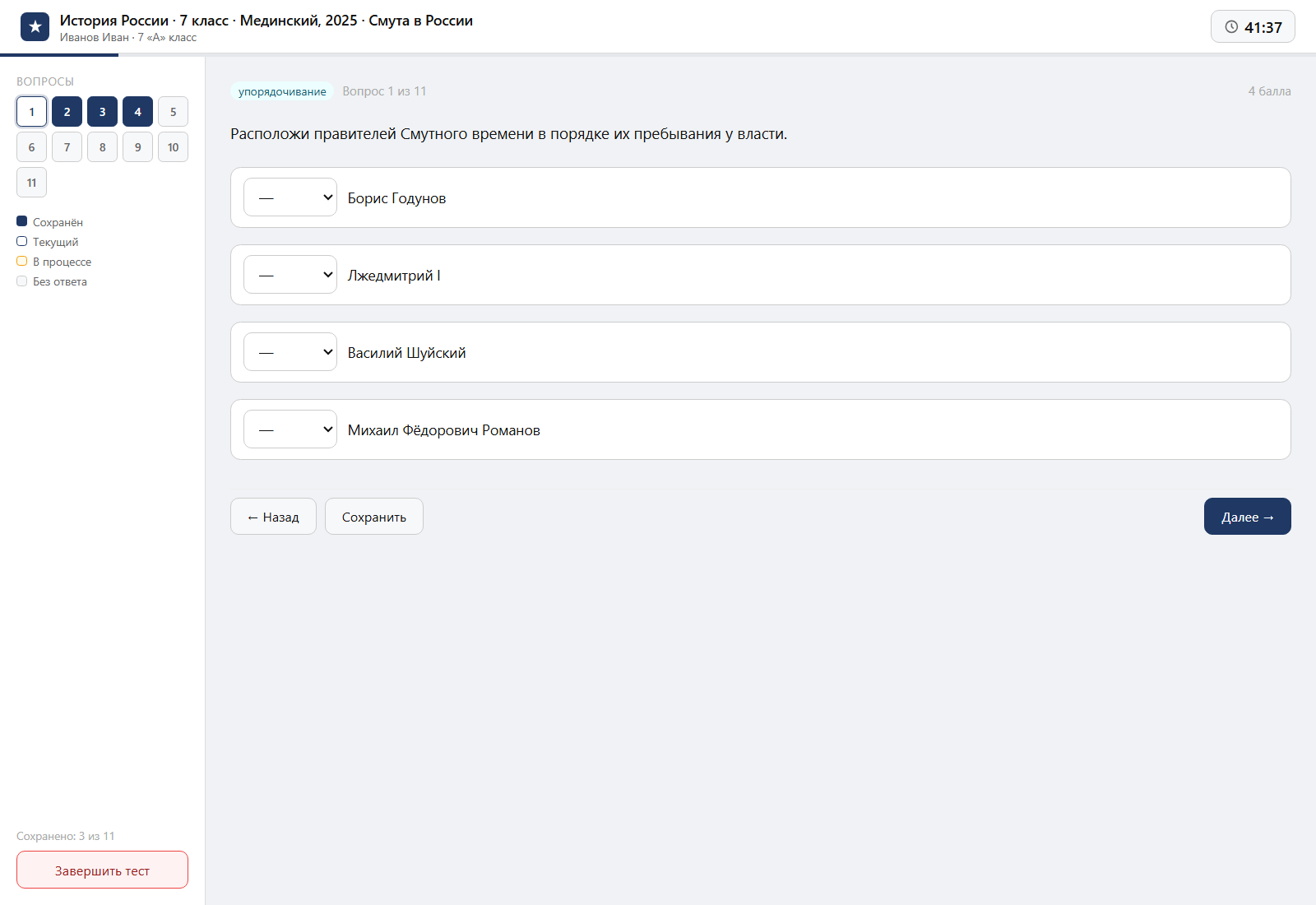The height and width of the screenshot is (905, 1316).
Task: Click the text Василий Шуйский
Action: (406, 353)
